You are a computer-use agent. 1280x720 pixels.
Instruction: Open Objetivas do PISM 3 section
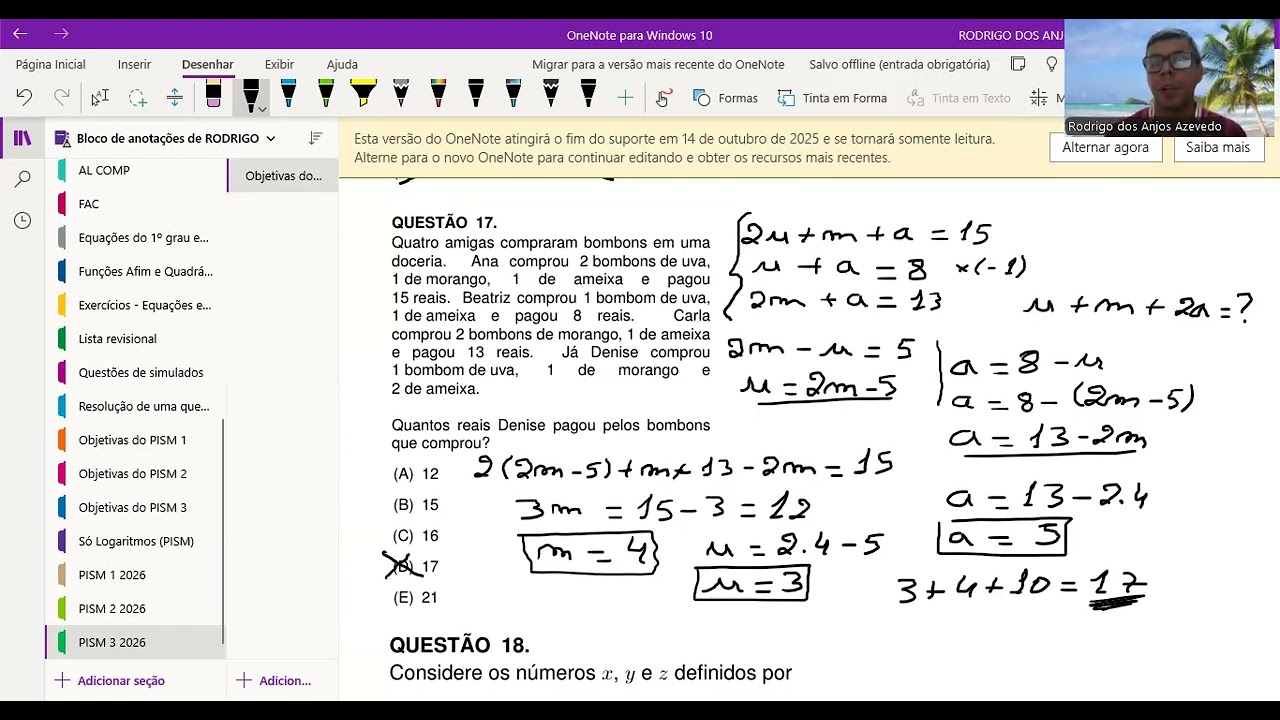pyautogui.click(x=136, y=507)
